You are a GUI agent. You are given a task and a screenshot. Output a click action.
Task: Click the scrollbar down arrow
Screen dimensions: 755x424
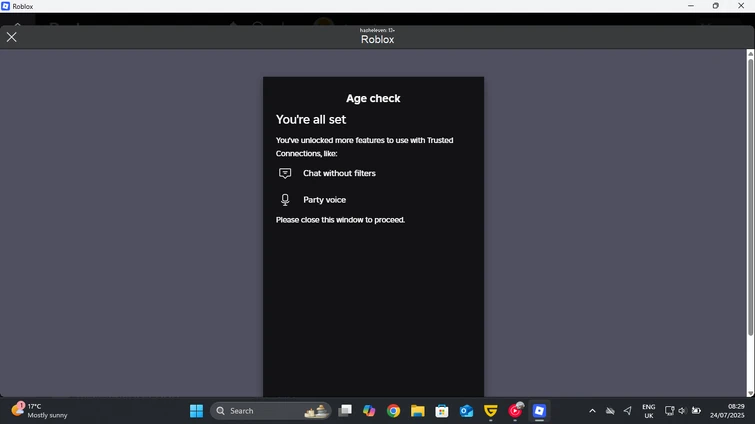[750, 393]
